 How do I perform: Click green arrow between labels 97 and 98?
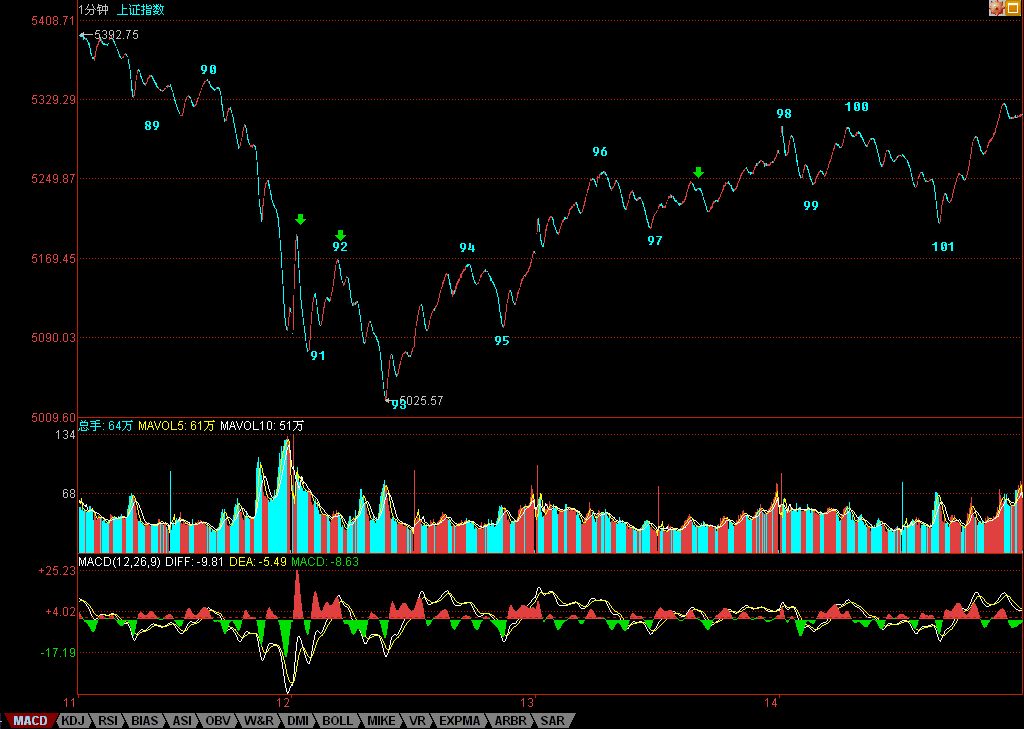tap(698, 173)
